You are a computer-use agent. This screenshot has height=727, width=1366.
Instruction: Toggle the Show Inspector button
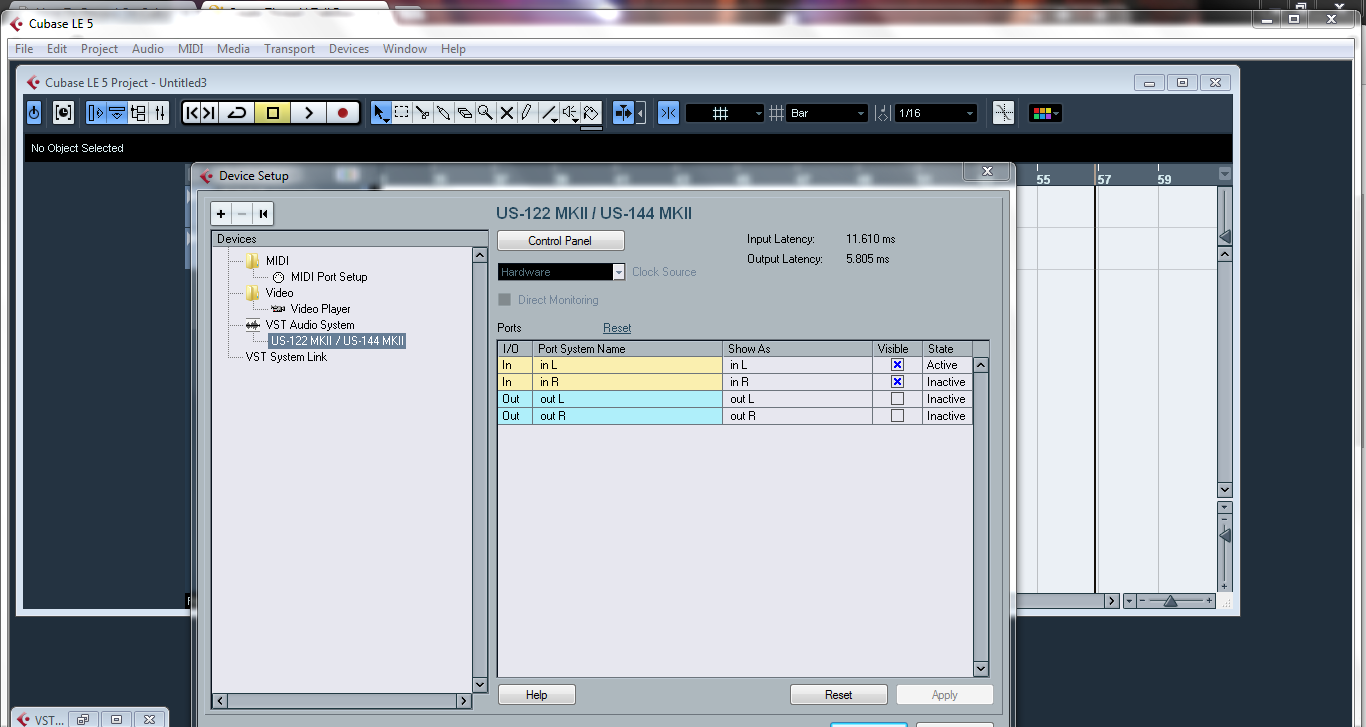(x=96, y=113)
